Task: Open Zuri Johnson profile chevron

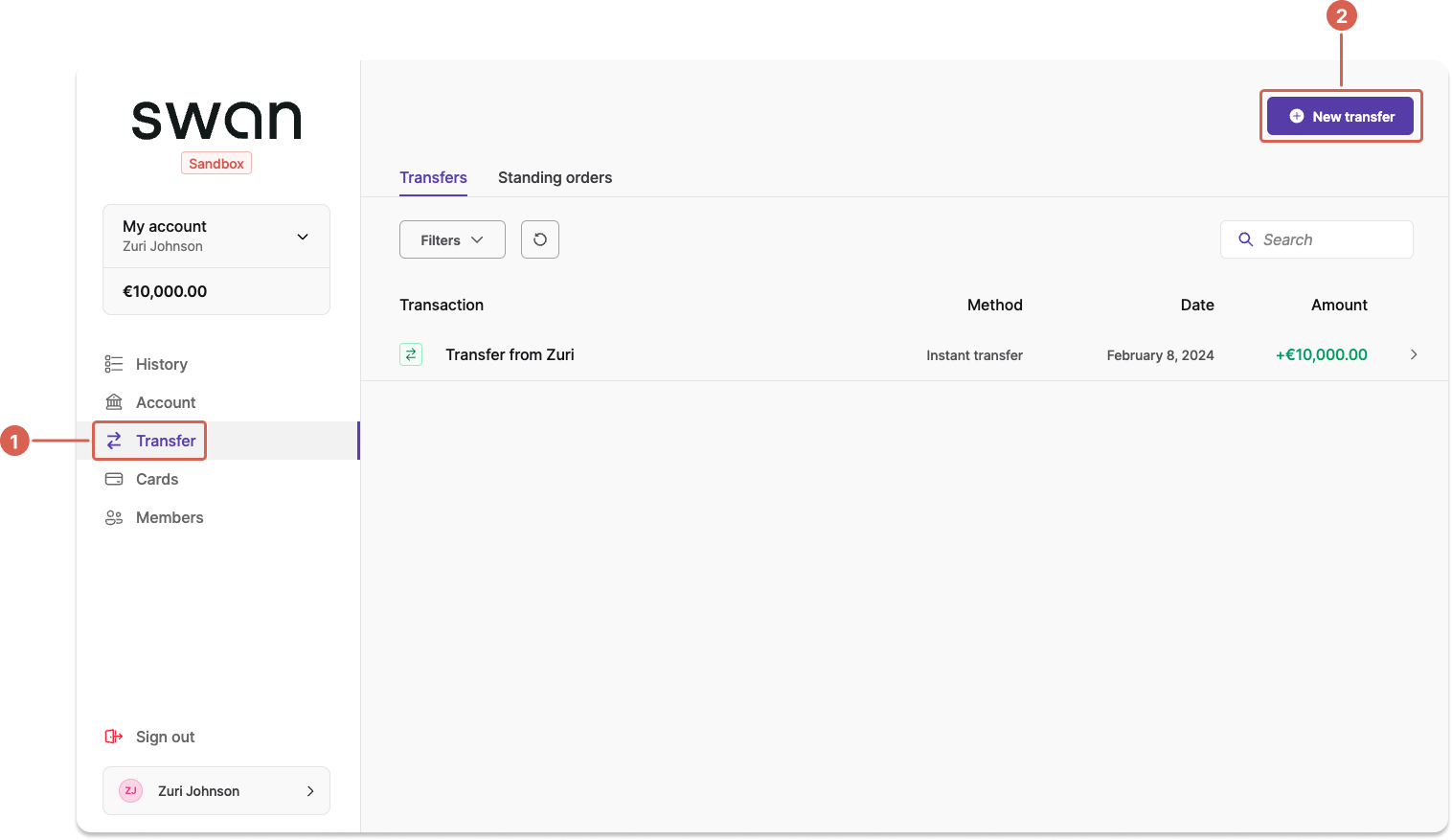Action: coord(310,791)
